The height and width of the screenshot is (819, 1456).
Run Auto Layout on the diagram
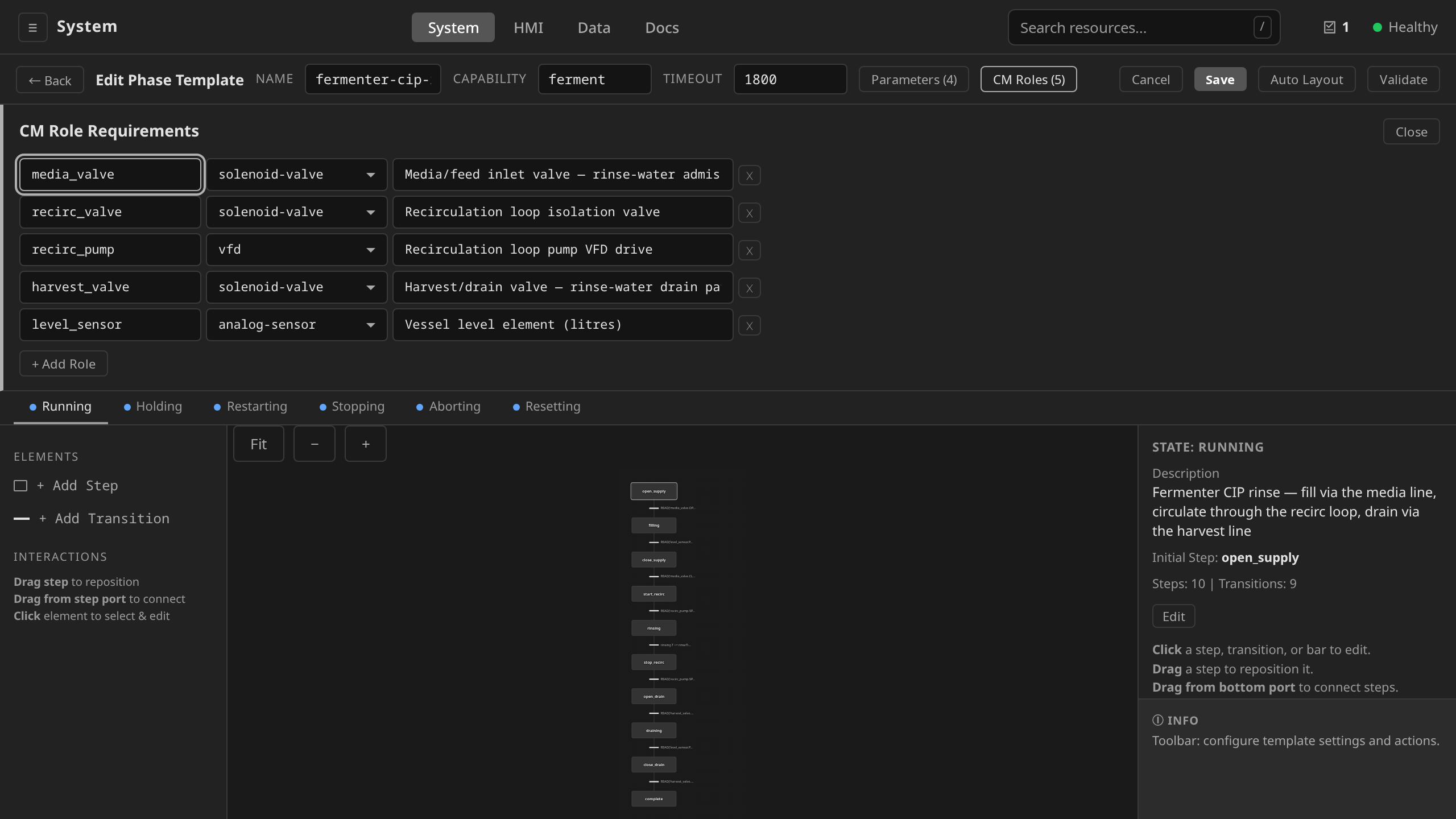(x=1306, y=79)
